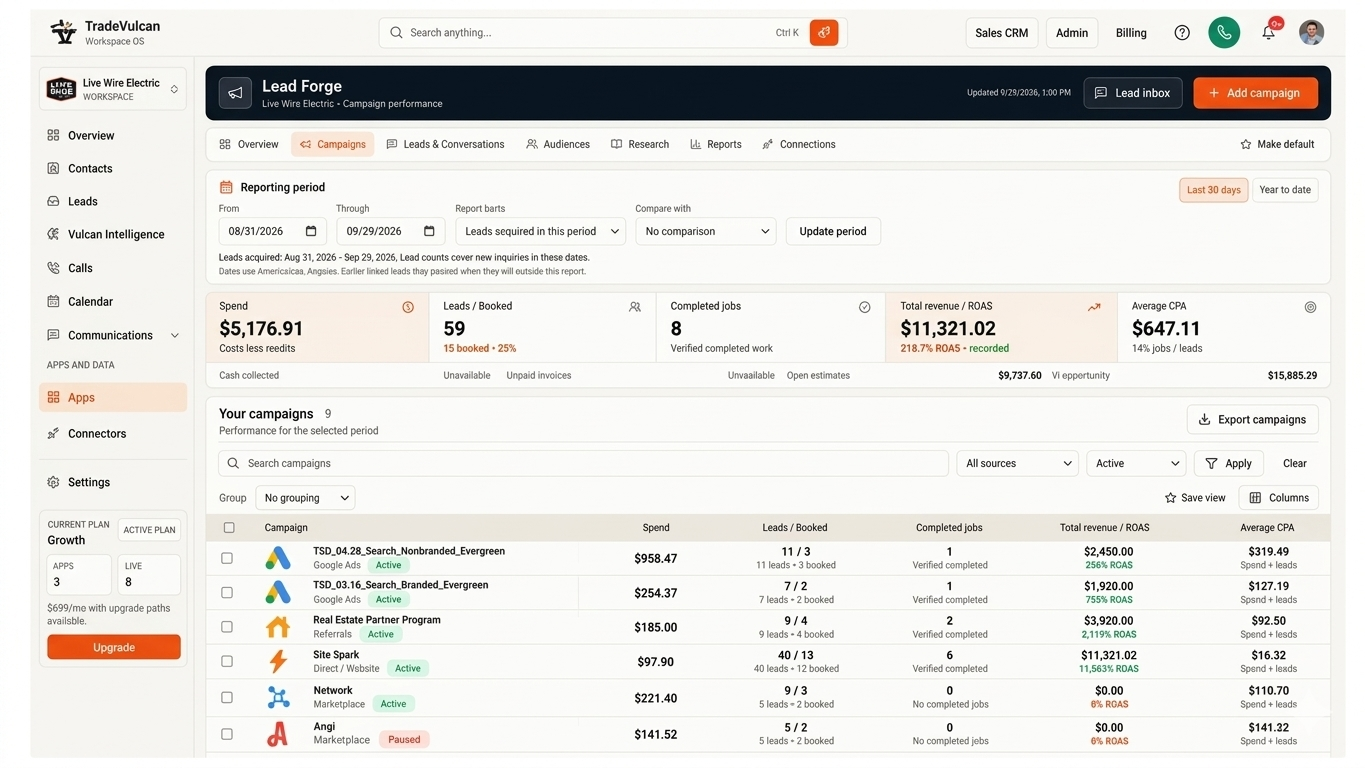Apply the campaign filters
Viewport: 1365px width, 768px height.
click(1229, 463)
